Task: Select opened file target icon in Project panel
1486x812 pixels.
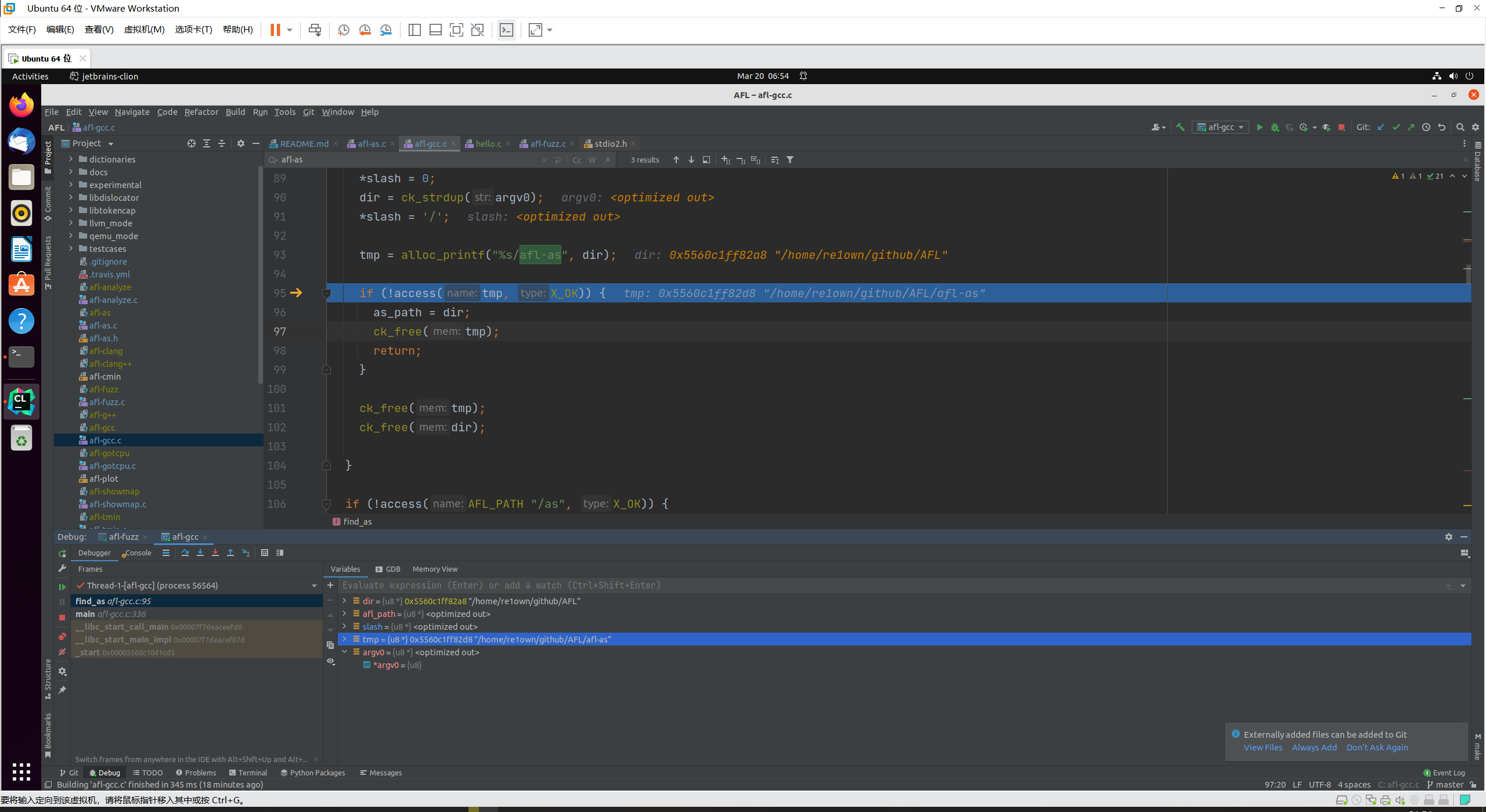Action: point(192,143)
